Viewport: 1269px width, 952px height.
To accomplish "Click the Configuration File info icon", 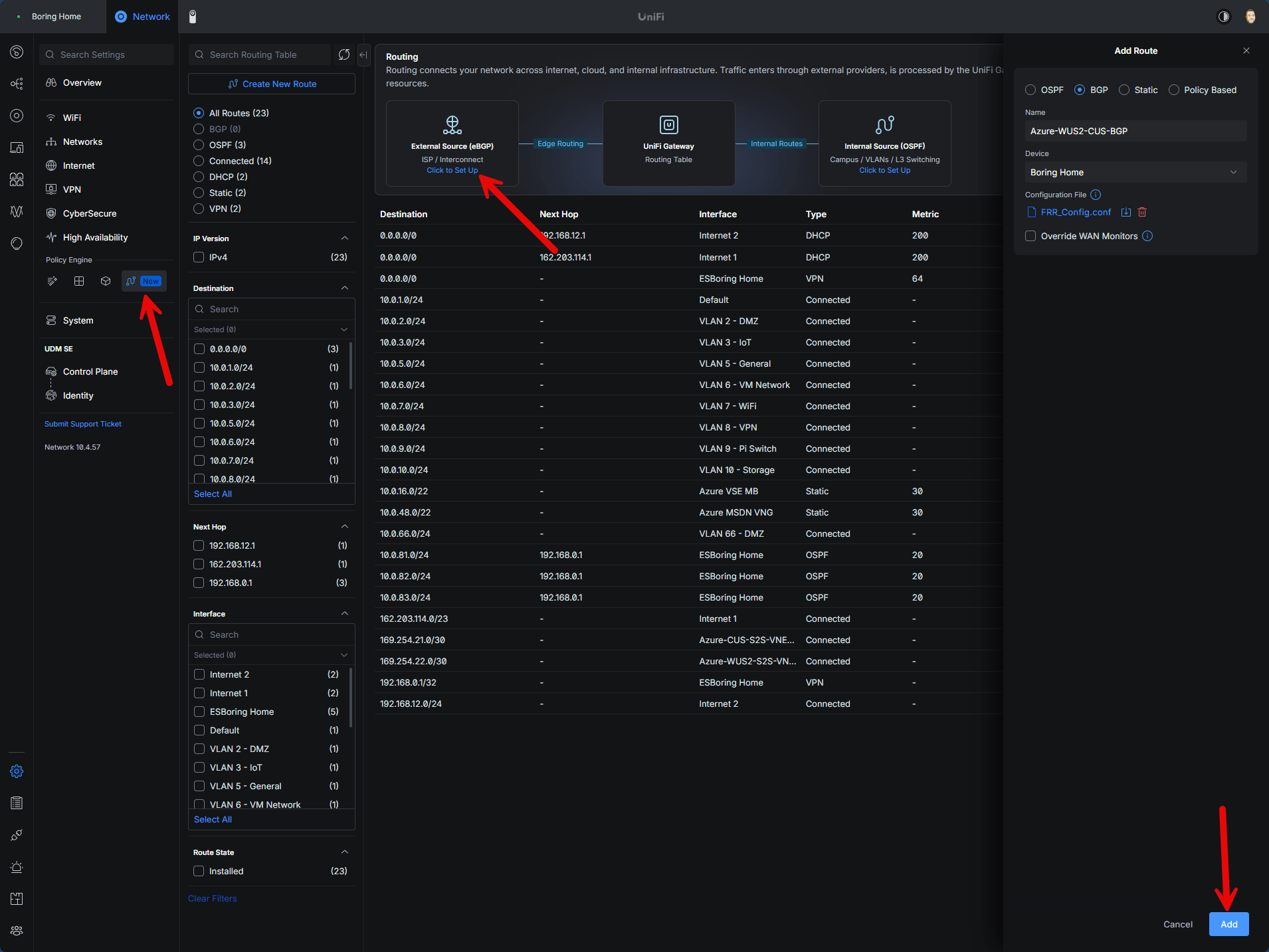I will 1096,195.
